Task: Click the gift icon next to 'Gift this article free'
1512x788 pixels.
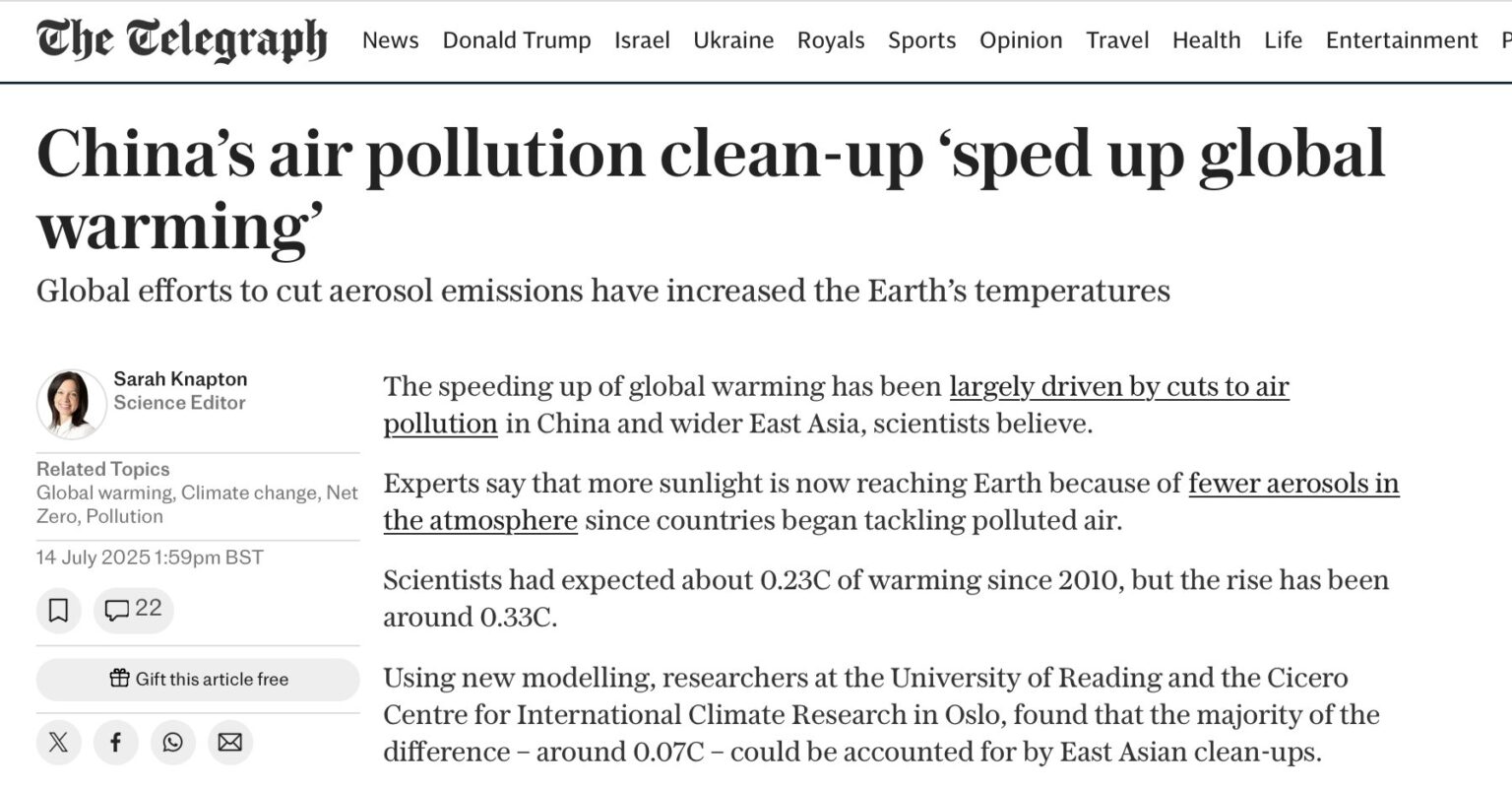Action: pos(120,679)
